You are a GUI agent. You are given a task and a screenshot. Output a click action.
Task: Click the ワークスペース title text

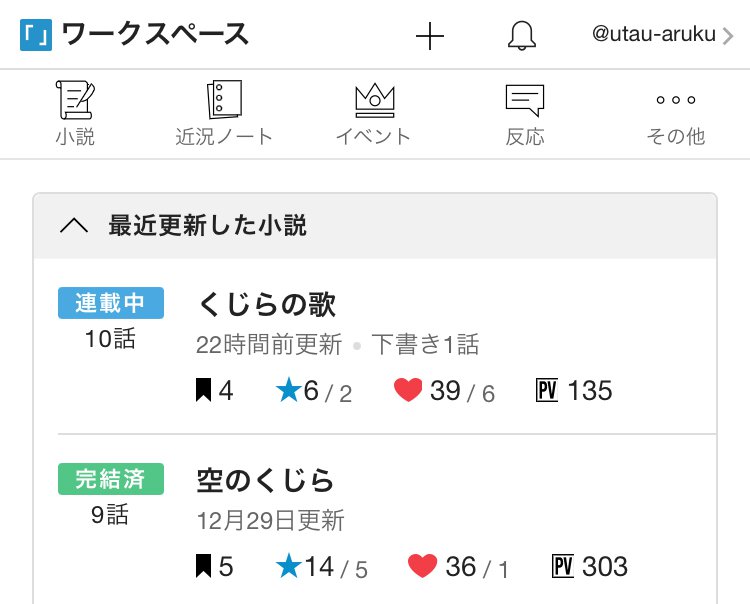[x=155, y=35]
